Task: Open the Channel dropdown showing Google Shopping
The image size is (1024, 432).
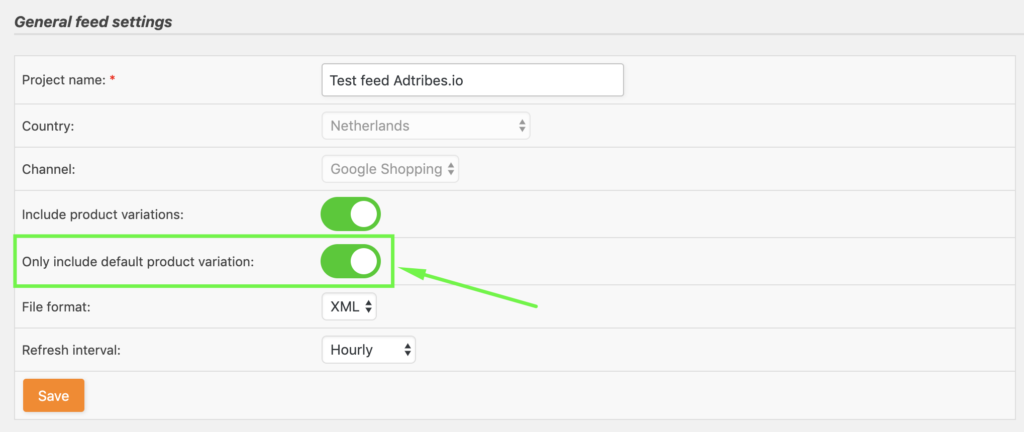Action: click(x=390, y=169)
